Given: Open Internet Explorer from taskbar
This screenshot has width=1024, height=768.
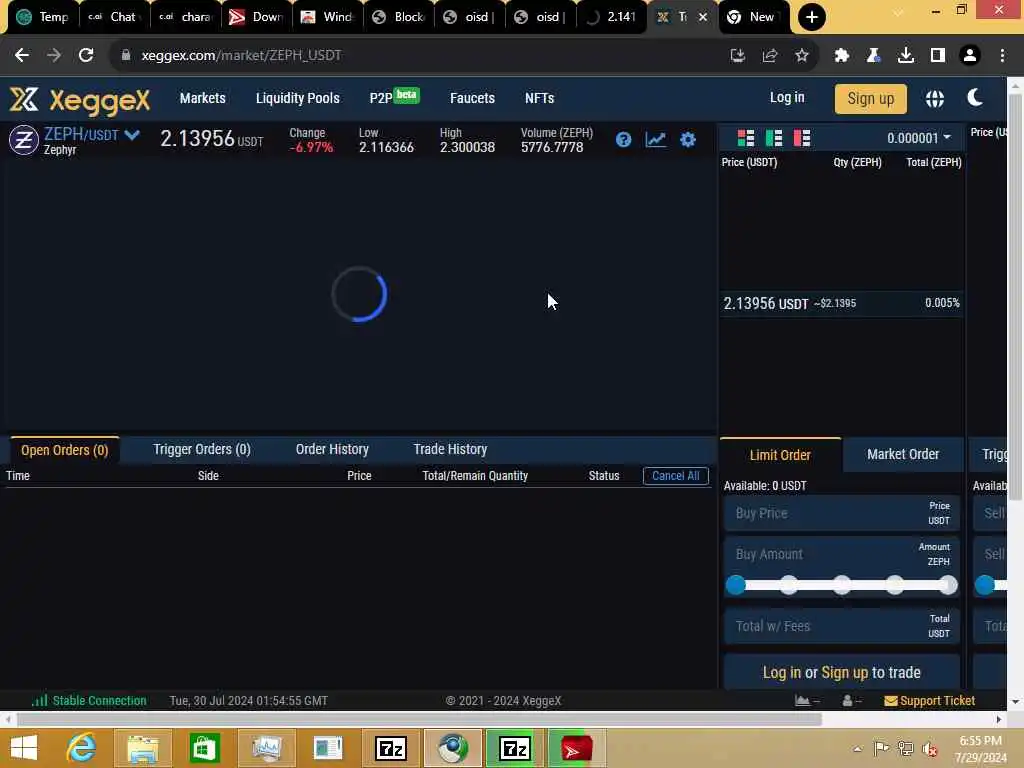Looking at the screenshot, I should point(81,748).
